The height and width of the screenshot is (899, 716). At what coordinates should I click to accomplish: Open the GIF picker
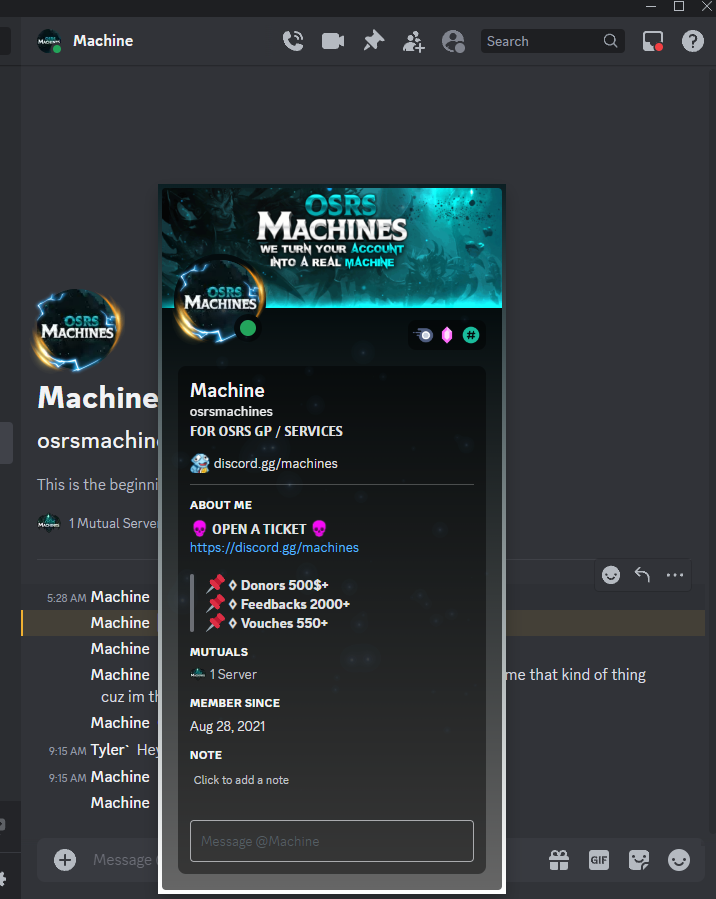click(598, 859)
